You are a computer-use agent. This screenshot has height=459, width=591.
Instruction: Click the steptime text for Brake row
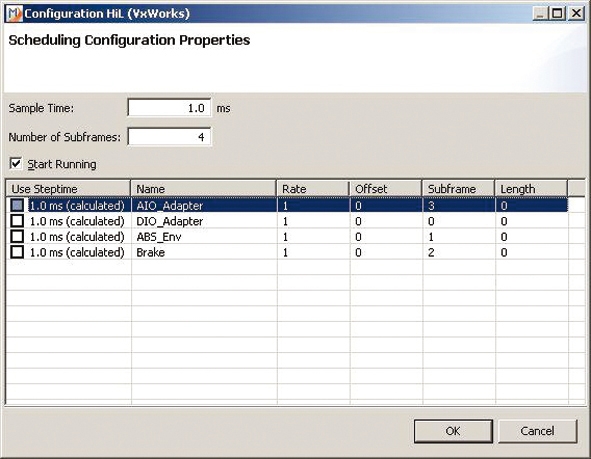click(77, 252)
